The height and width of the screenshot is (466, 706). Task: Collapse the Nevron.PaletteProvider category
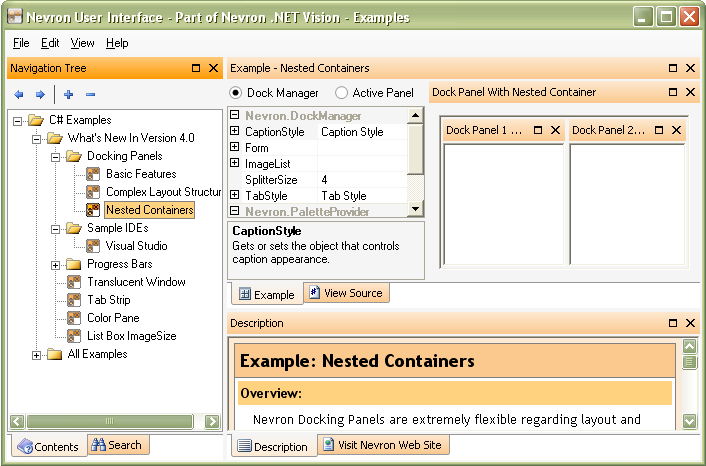tap(235, 210)
